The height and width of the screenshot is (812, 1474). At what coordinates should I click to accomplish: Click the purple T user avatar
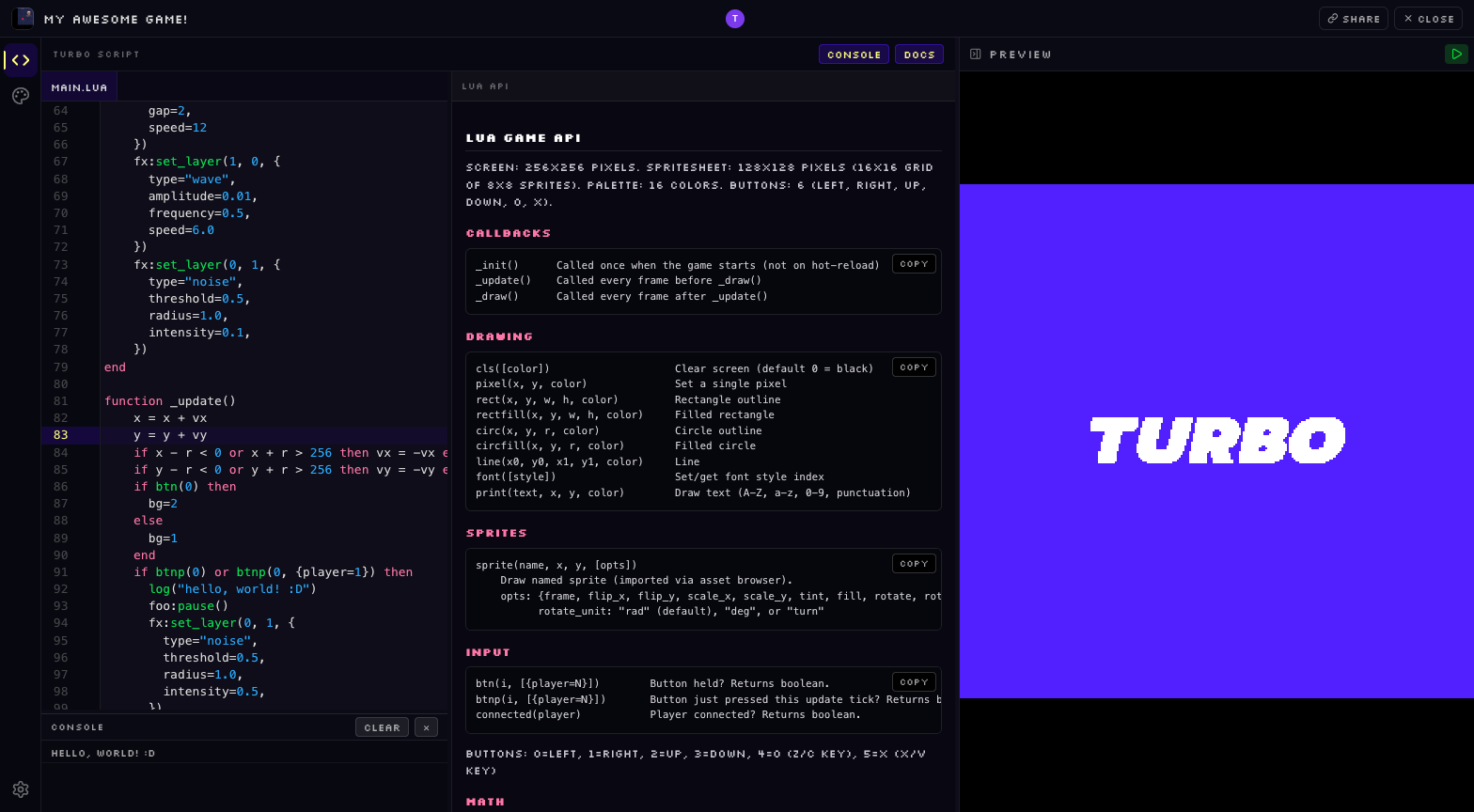tap(735, 19)
